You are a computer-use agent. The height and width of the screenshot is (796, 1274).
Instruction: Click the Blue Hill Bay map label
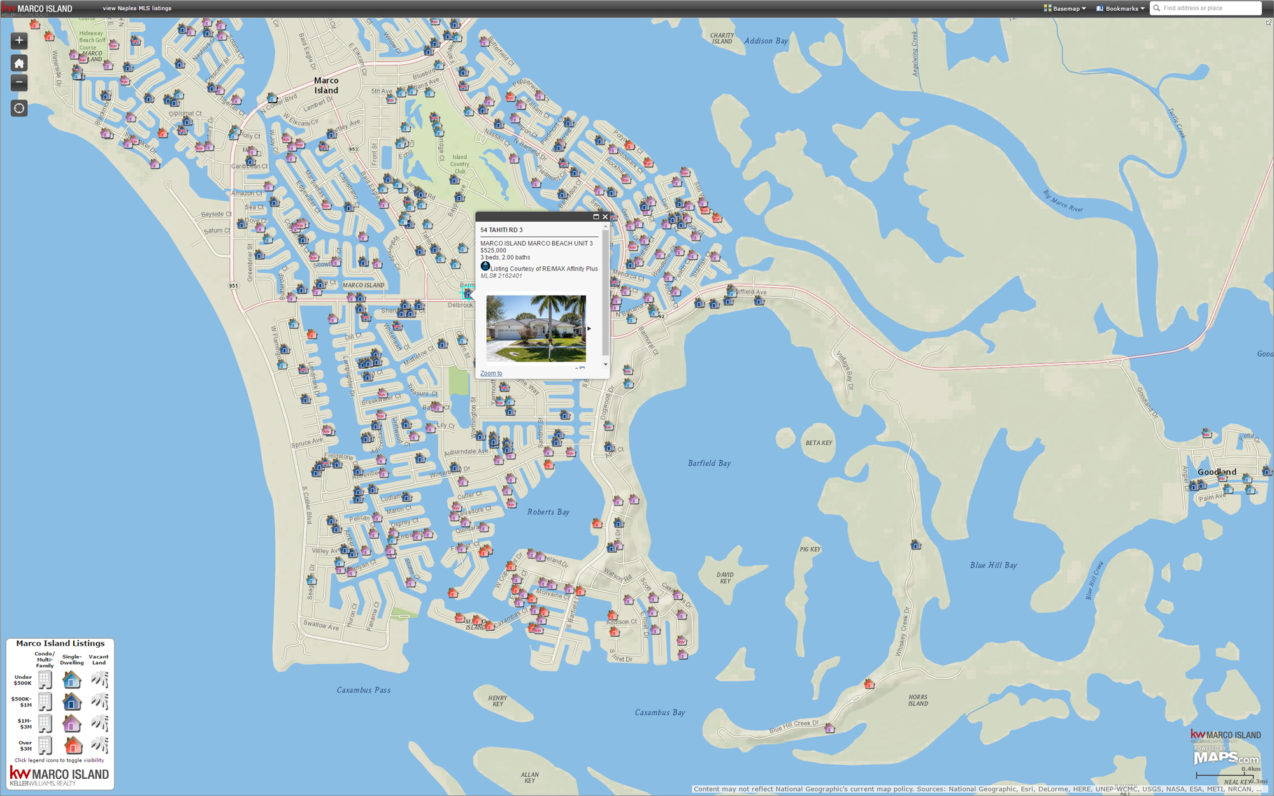point(993,565)
